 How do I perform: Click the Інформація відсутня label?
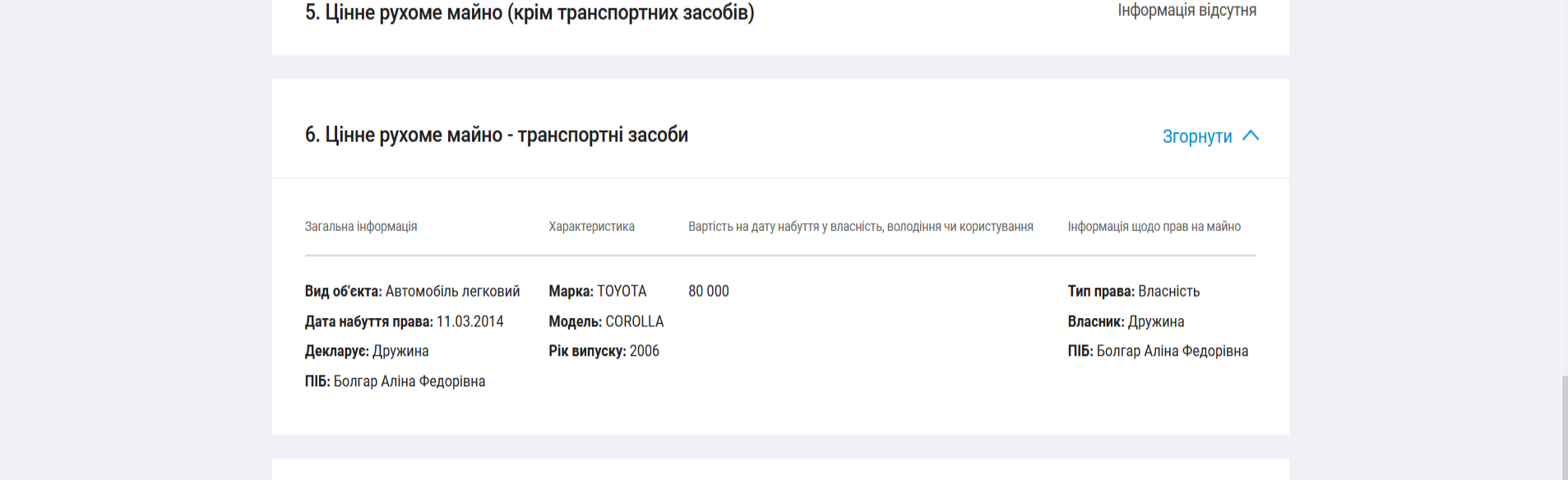tap(1186, 11)
